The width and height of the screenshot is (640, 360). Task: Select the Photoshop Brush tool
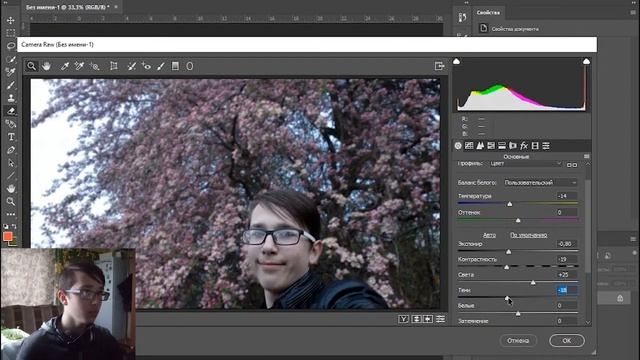tap(11, 85)
